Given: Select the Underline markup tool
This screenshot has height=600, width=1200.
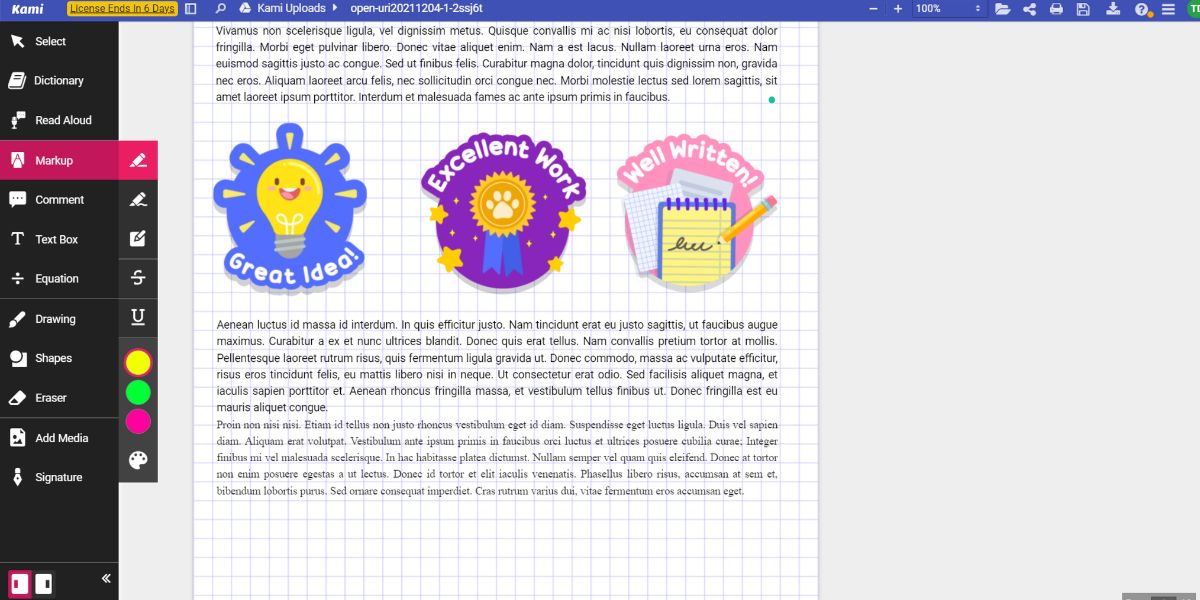Looking at the screenshot, I should (138, 318).
